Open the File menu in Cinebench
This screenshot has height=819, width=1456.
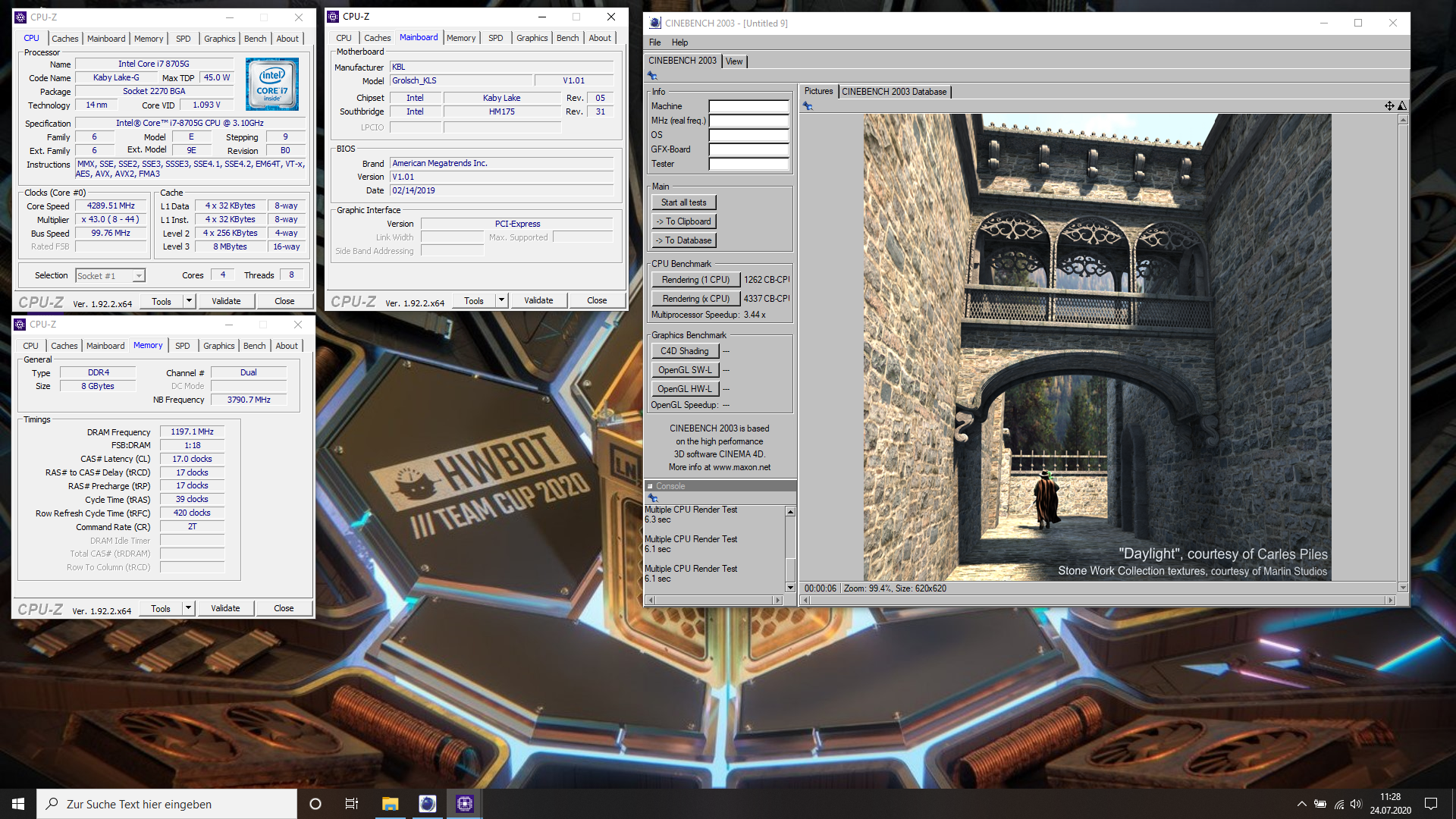click(x=654, y=42)
